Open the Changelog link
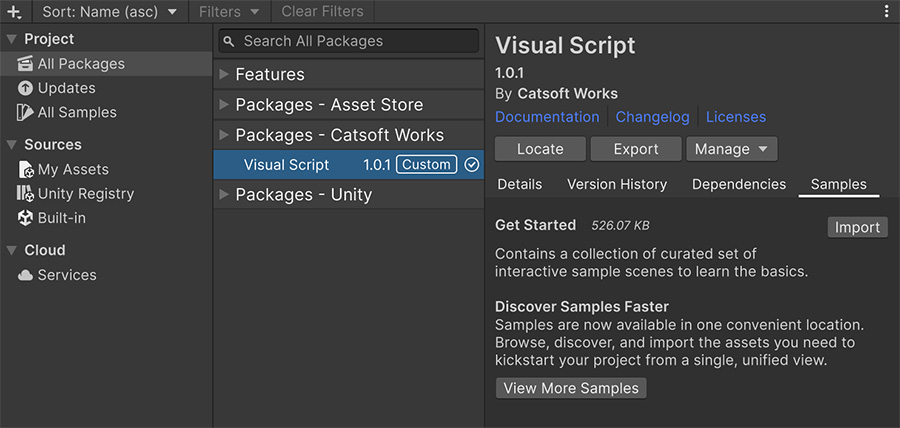This screenshot has width=900, height=428. tap(653, 117)
